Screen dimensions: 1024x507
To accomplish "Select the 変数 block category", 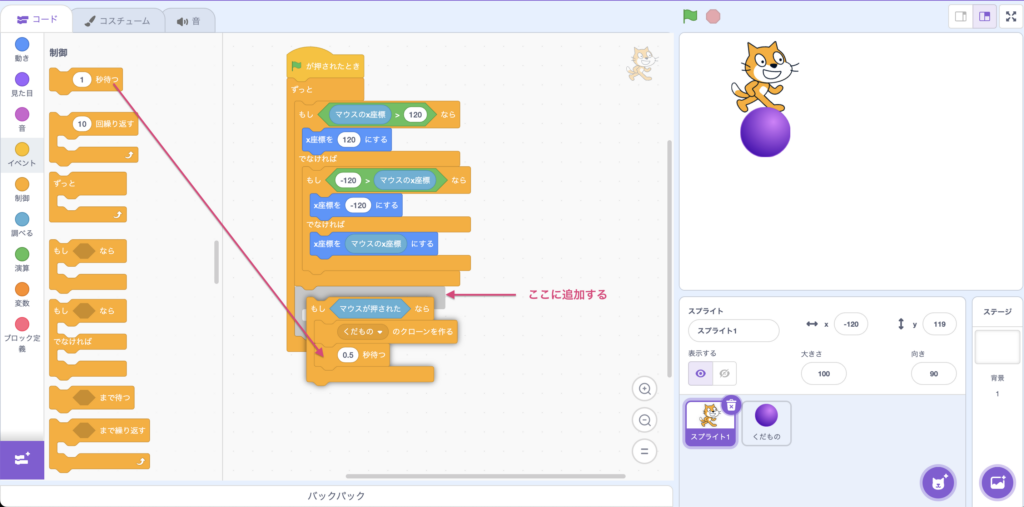I will click(22, 295).
